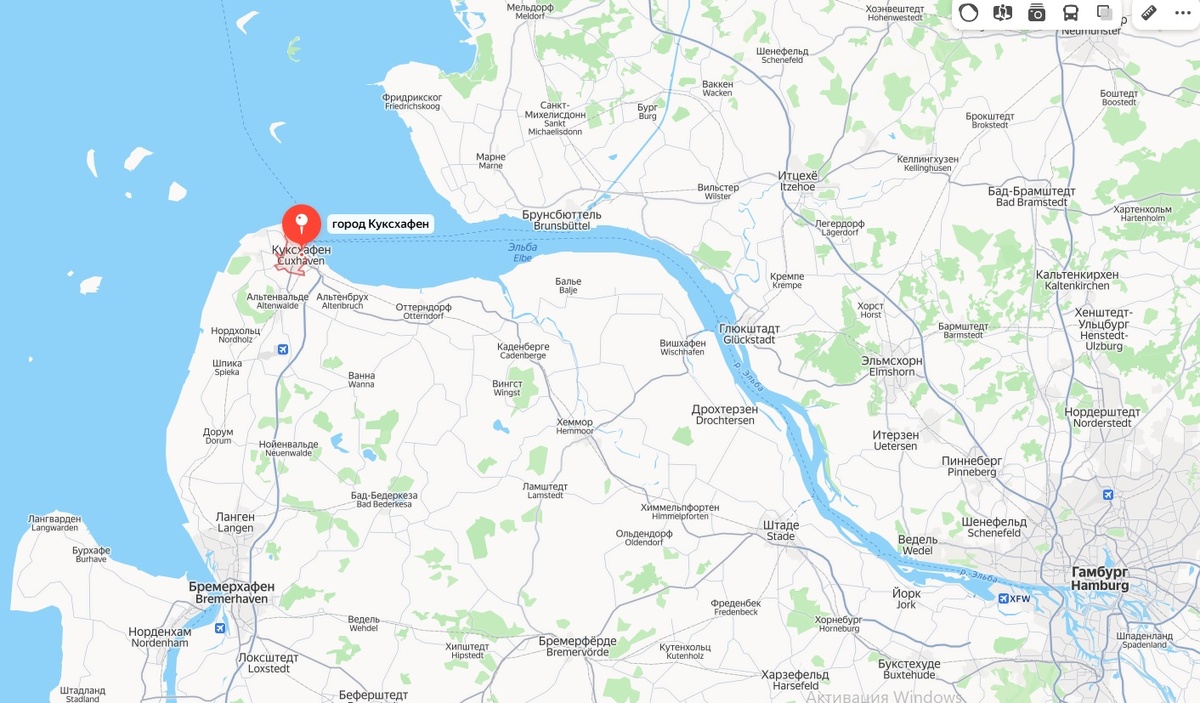Screen dimensions: 1200x703
Task: Select the ruler distance tool
Action: pyautogui.click(x=1149, y=13)
